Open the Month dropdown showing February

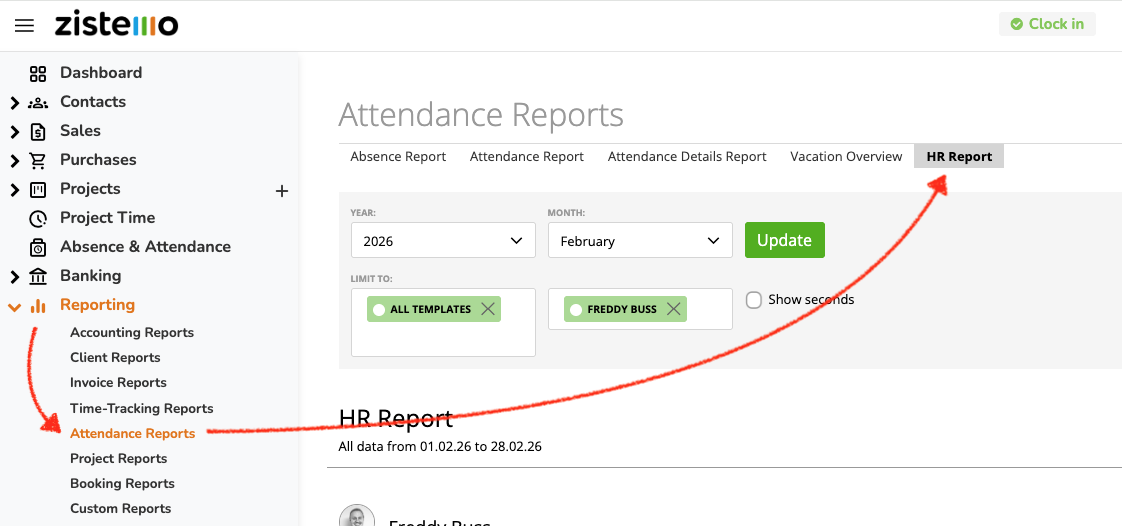[x=640, y=241]
